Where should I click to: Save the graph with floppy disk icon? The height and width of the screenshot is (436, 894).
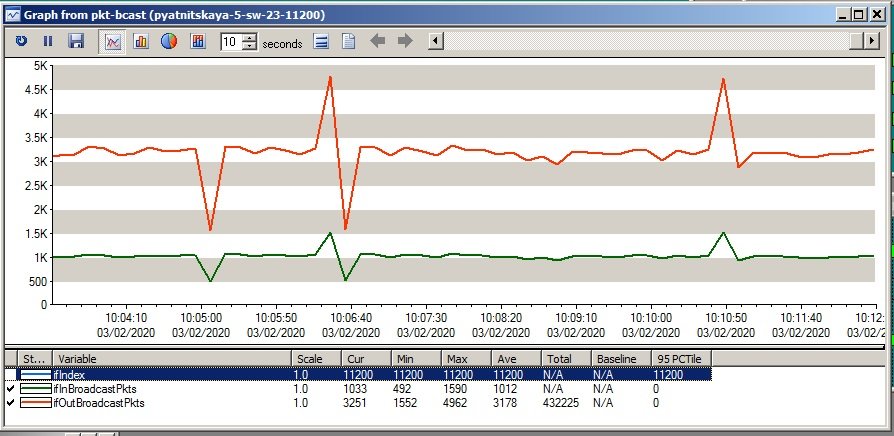pos(75,41)
